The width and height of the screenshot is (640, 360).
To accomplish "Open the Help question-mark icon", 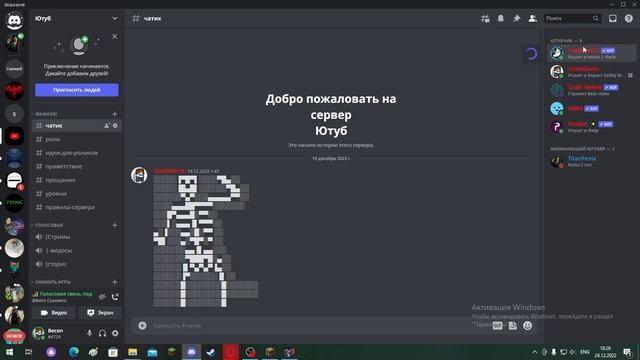I will (x=629, y=18).
